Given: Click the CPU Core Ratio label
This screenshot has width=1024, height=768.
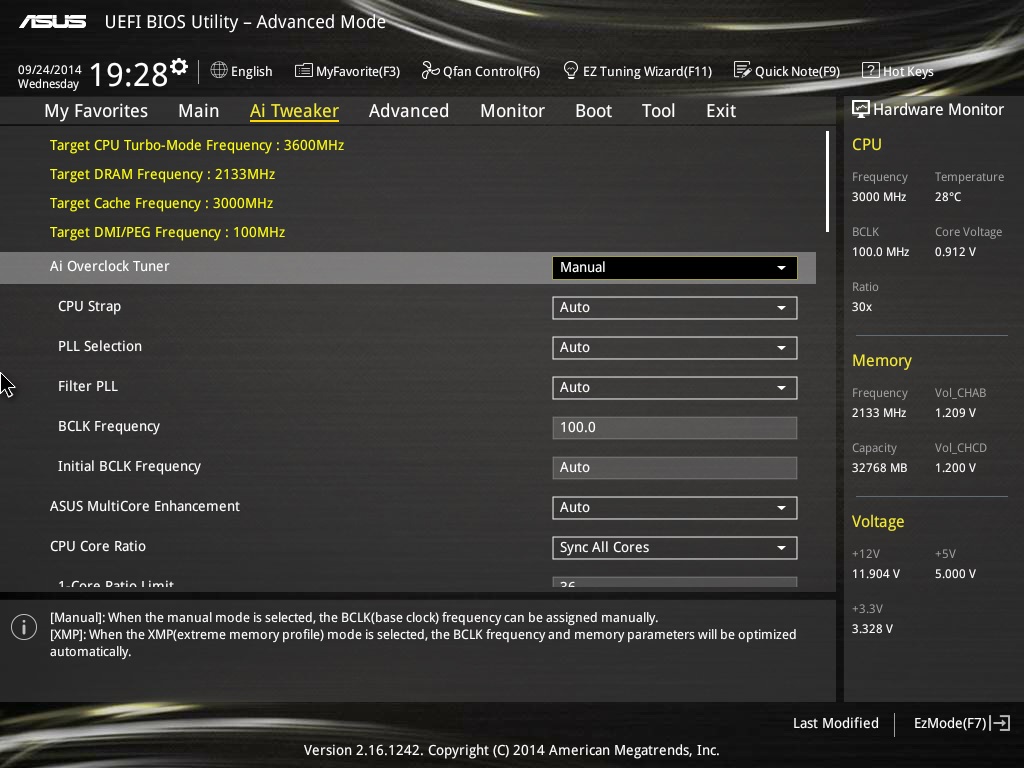Looking at the screenshot, I should [98, 546].
